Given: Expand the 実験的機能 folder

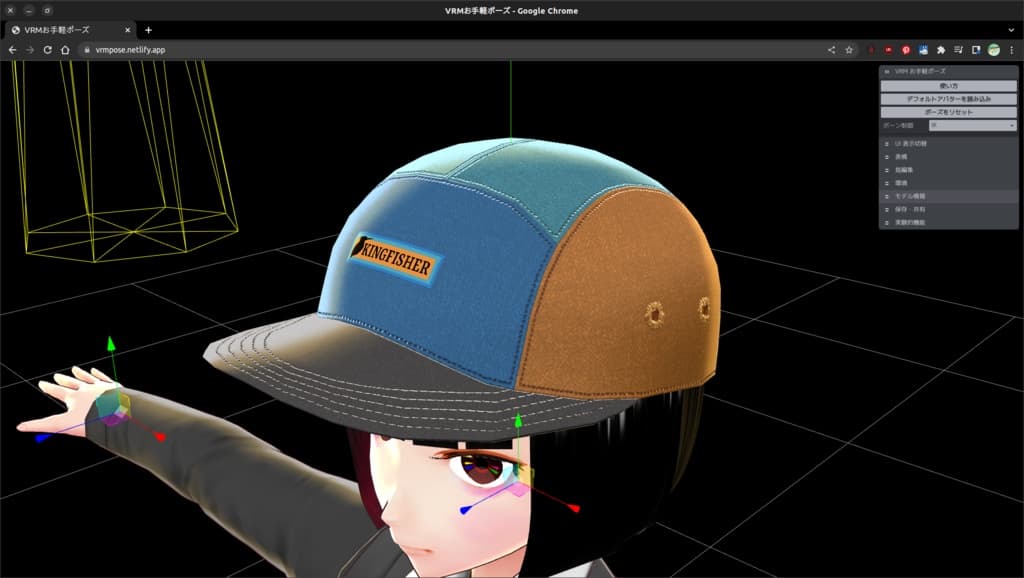Looking at the screenshot, I should (x=948, y=222).
